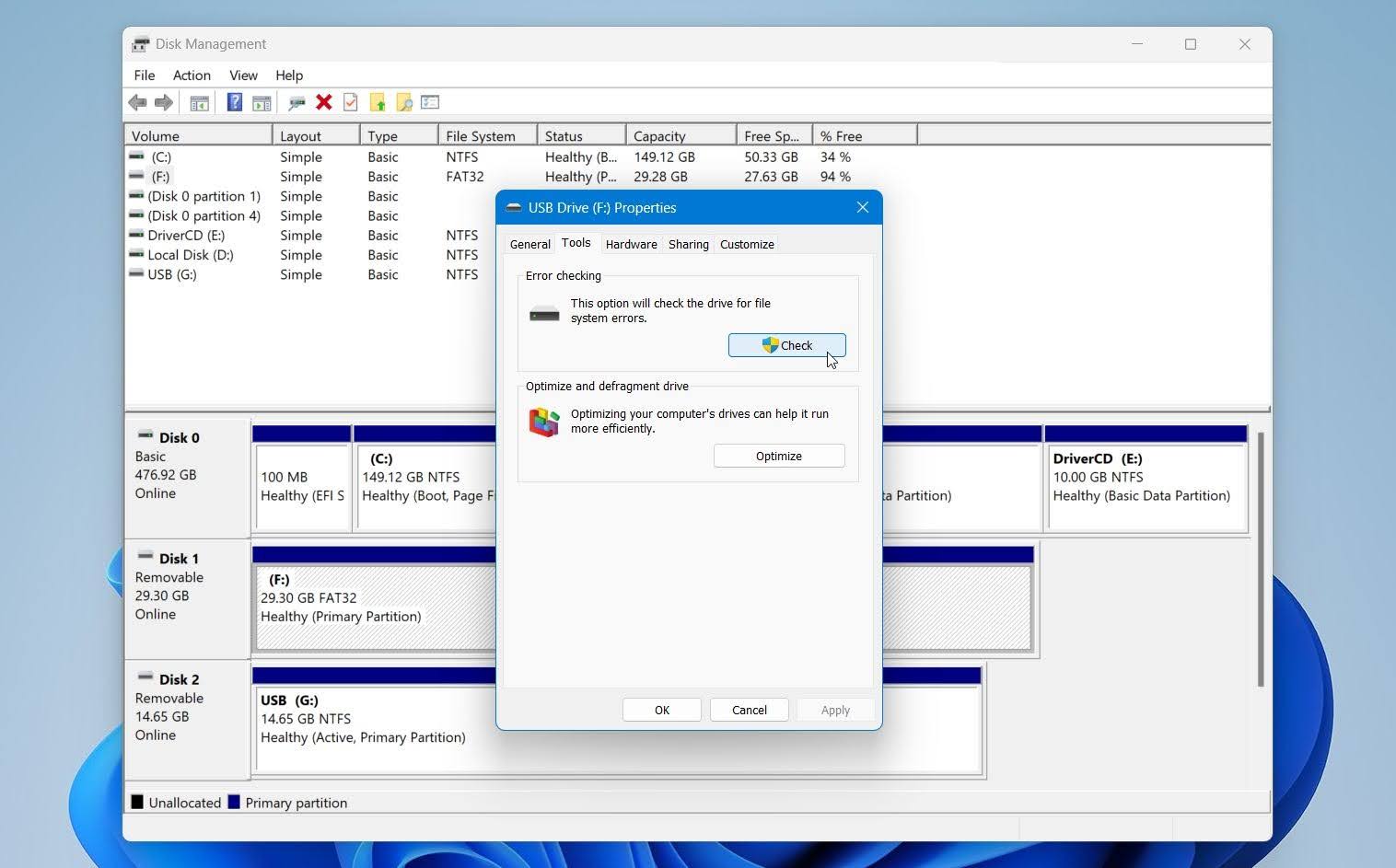Screen dimensions: 1396x868
Task: Sort by the Volume column header
Action: pos(198,135)
